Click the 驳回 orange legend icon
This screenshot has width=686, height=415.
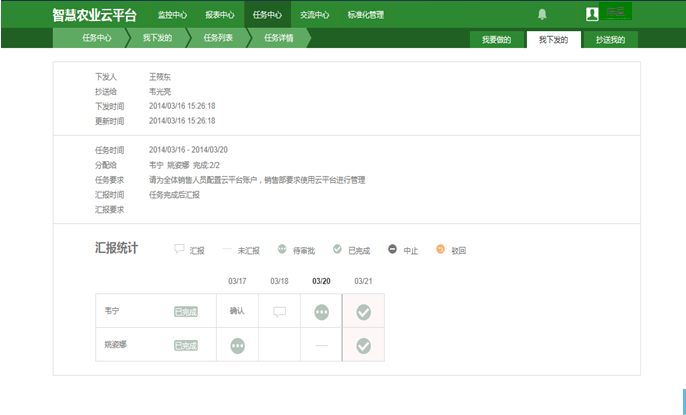point(440,249)
